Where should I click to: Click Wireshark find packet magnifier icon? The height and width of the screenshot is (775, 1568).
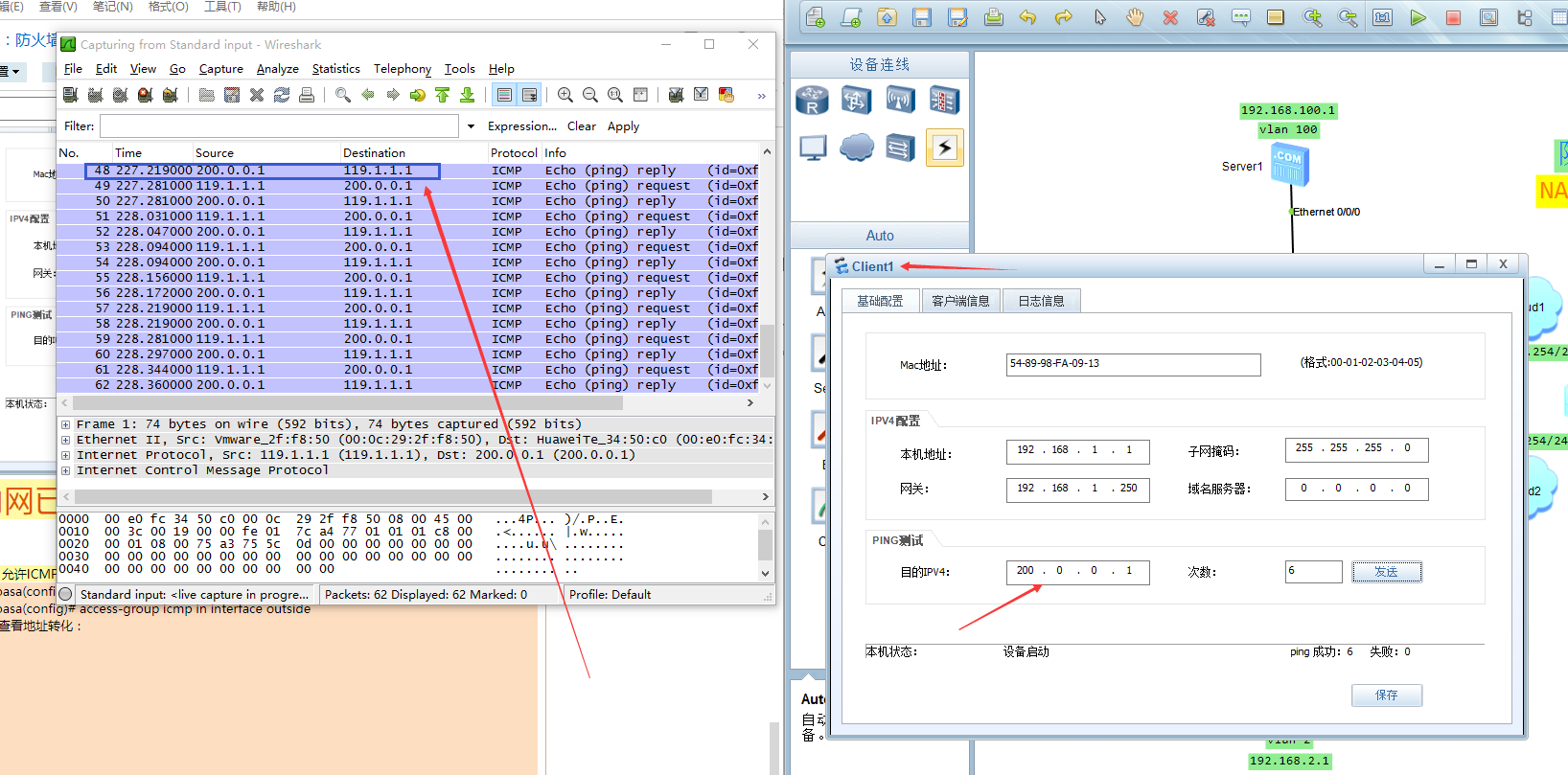click(x=342, y=95)
